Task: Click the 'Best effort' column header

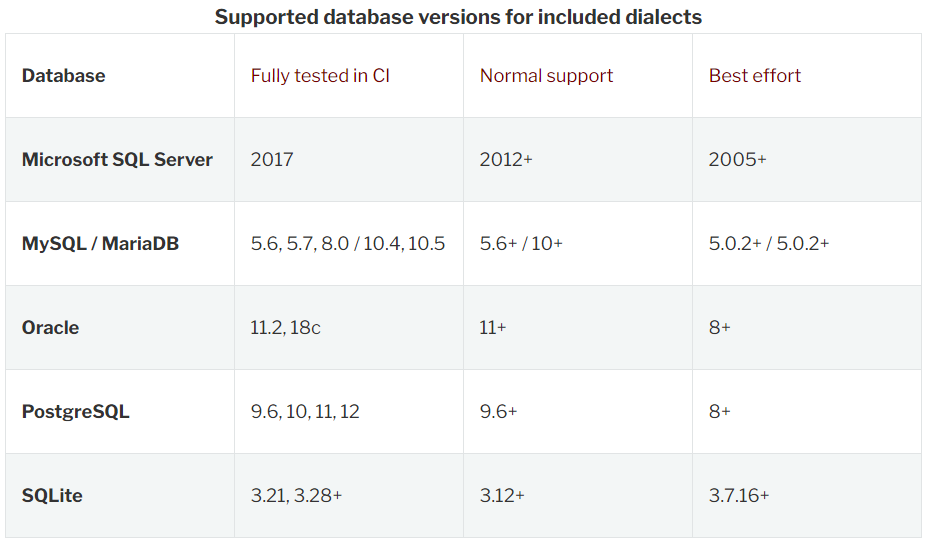Action: tap(755, 76)
